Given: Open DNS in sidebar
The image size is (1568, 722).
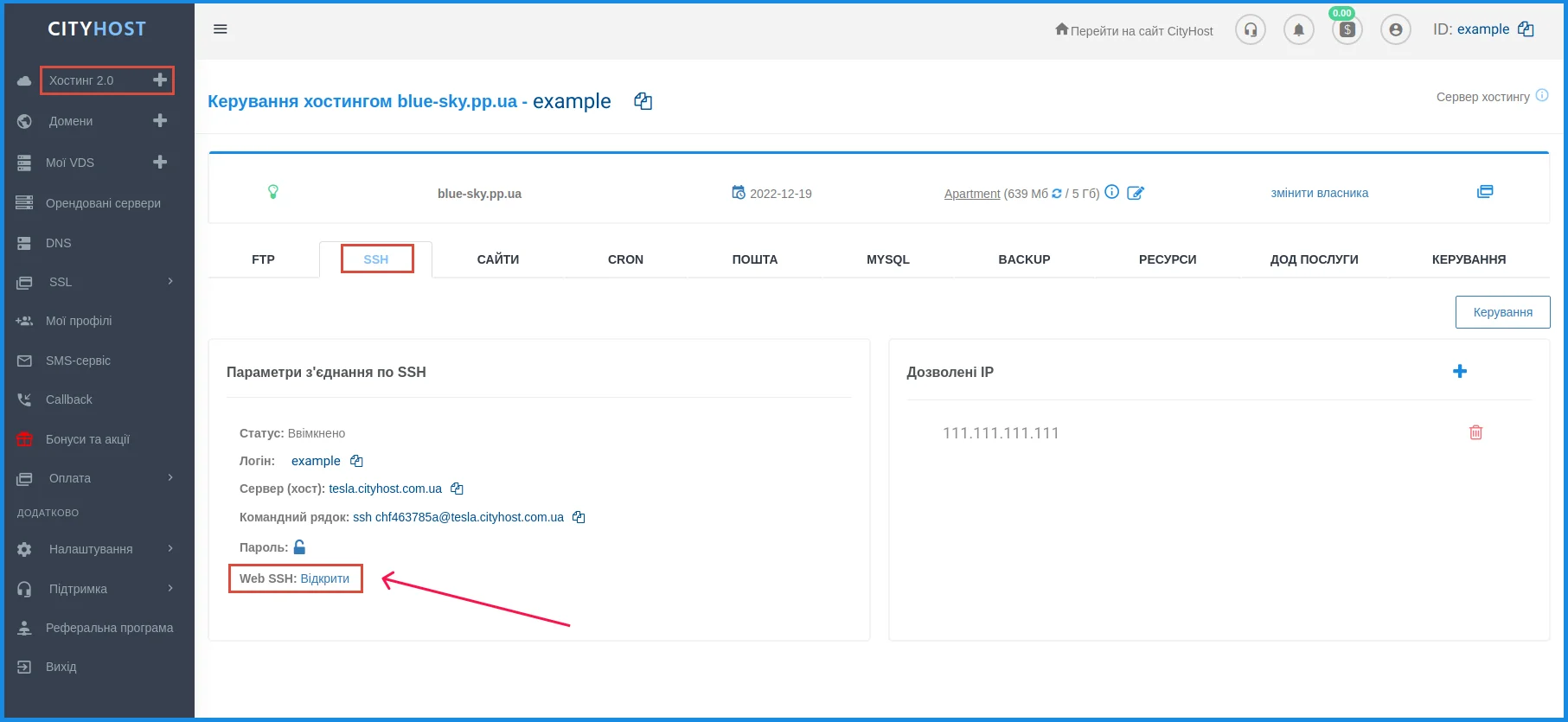Looking at the screenshot, I should tap(58, 243).
